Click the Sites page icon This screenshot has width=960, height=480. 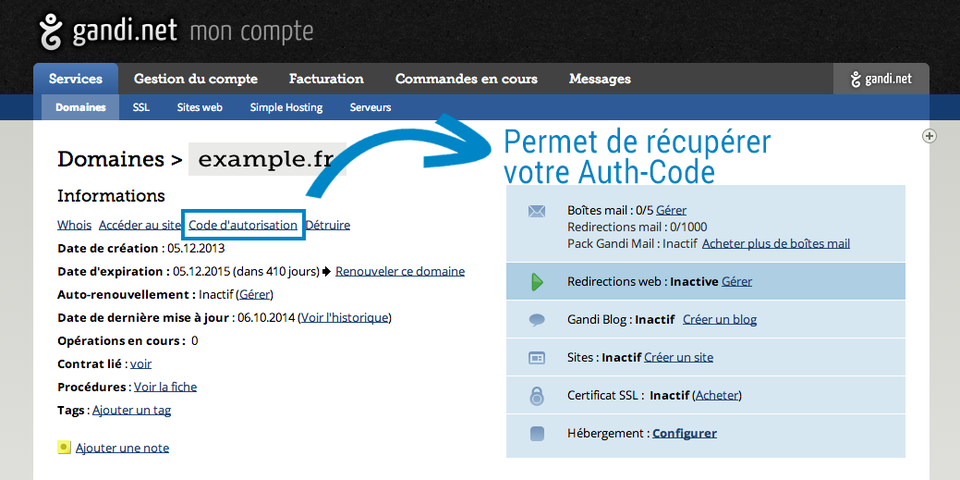coord(536,358)
